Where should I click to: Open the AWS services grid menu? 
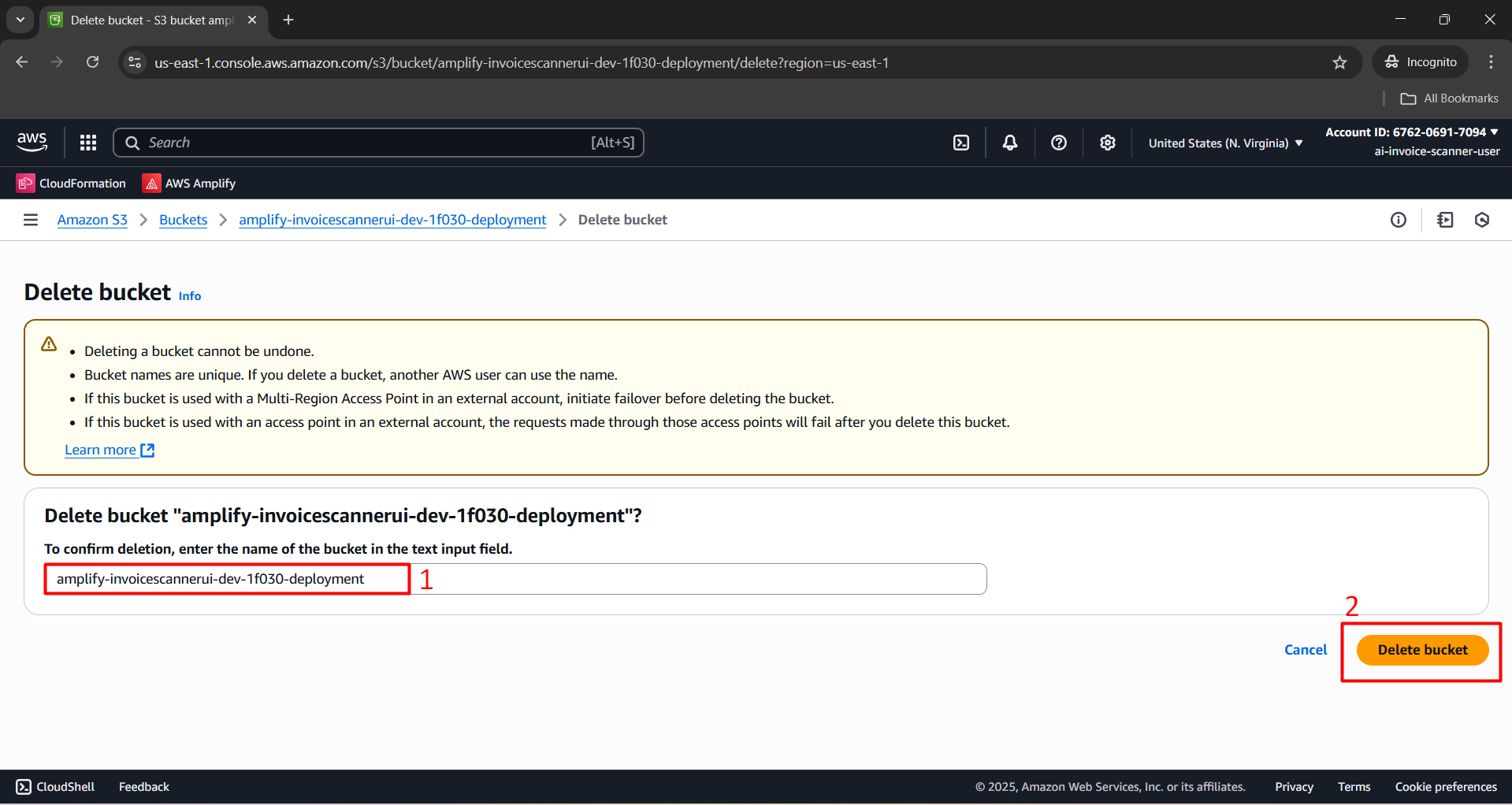click(88, 143)
